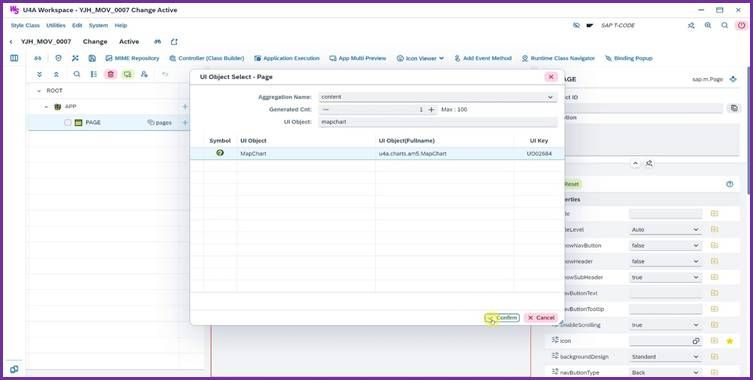Screen dimensions: 753x380
Task: Go back using the arrow beside YJH_MOV_0007
Action: pyautogui.click(x=11, y=42)
